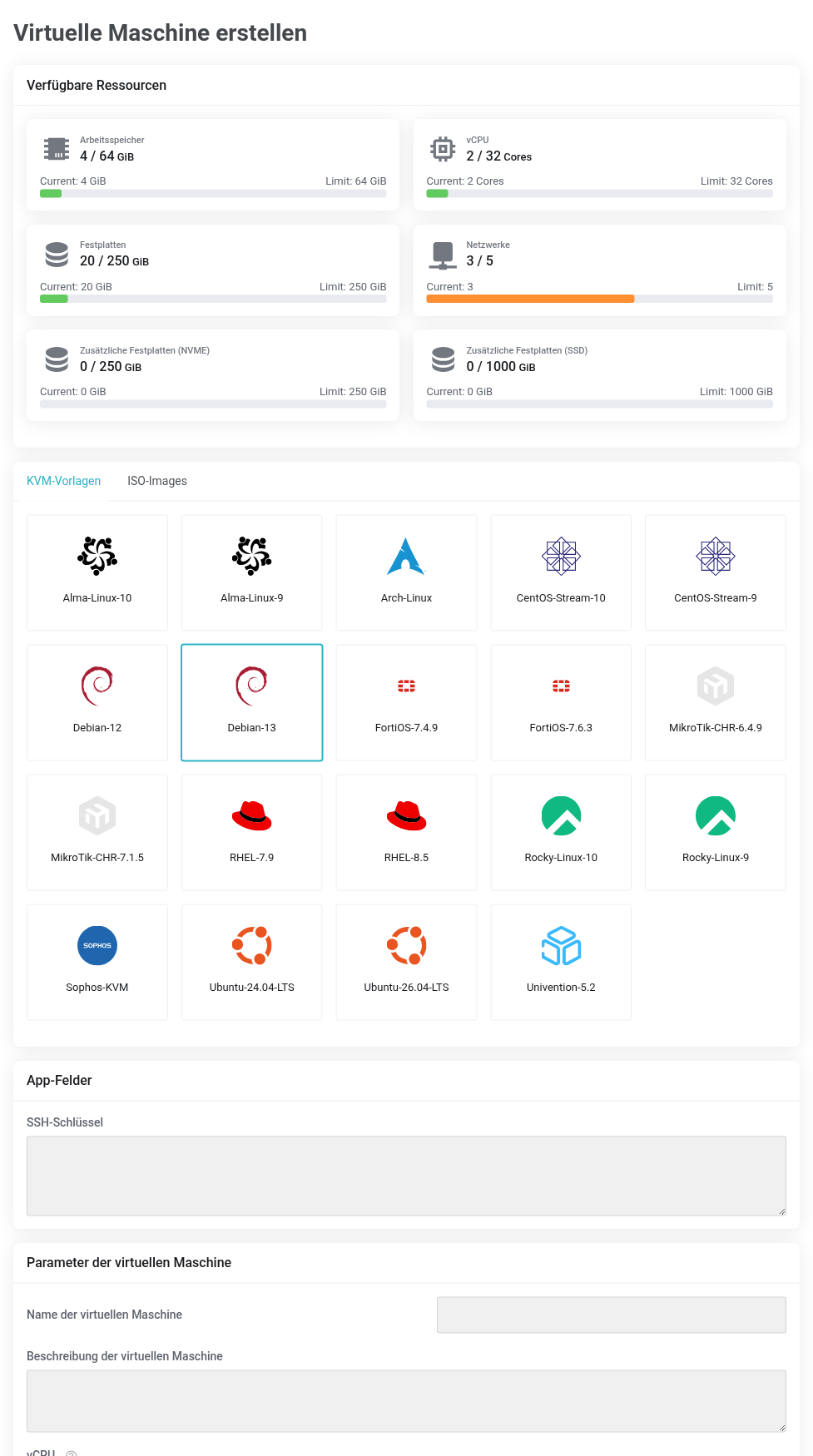Select the MikroTik-CHR-6.4.9 template icon
Viewport: 813px width, 1456px height.
716,686
